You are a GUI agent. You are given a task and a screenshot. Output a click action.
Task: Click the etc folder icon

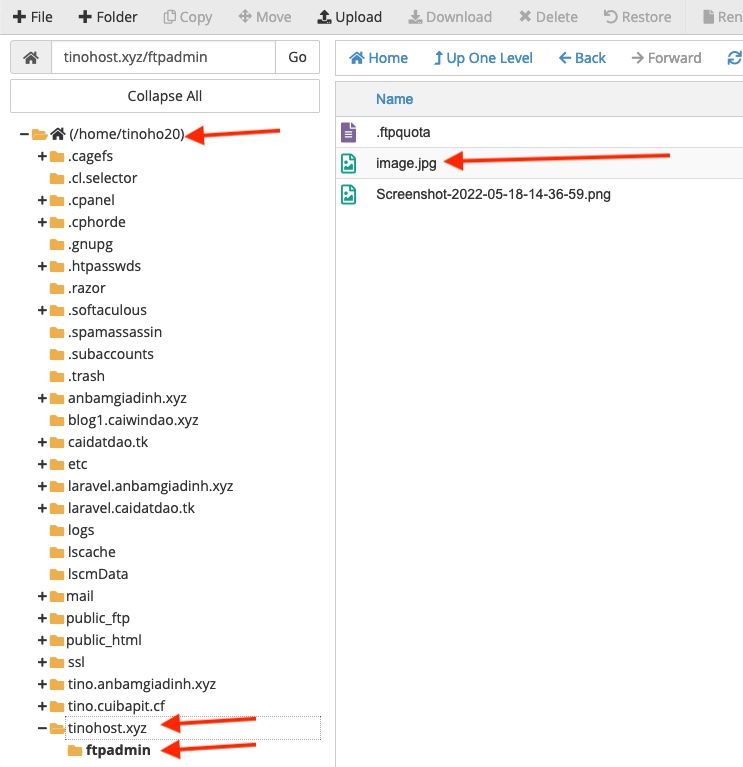[57, 465]
